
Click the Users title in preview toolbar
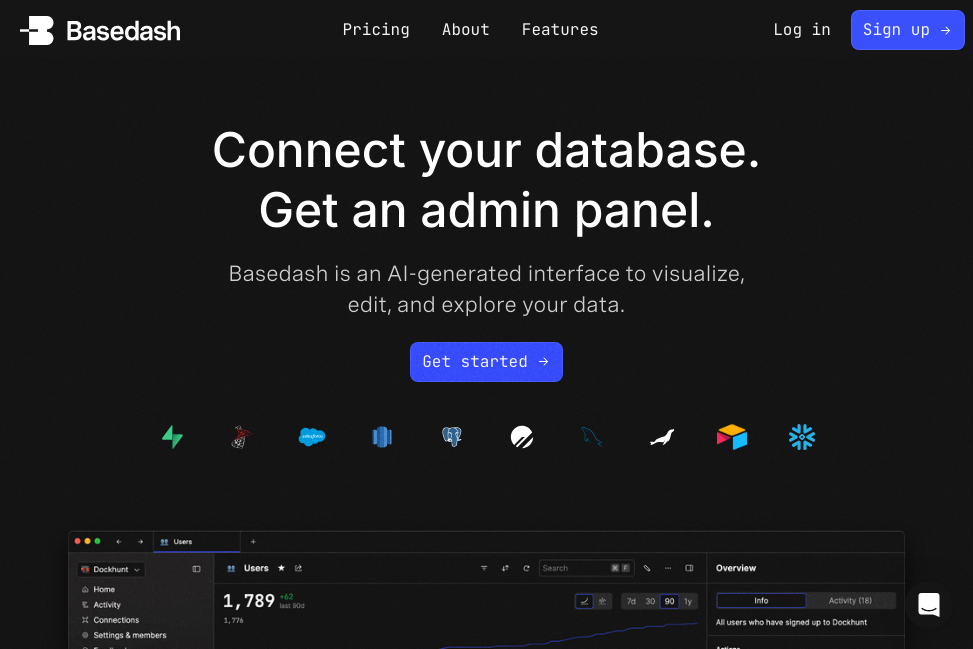click(256, 568)
